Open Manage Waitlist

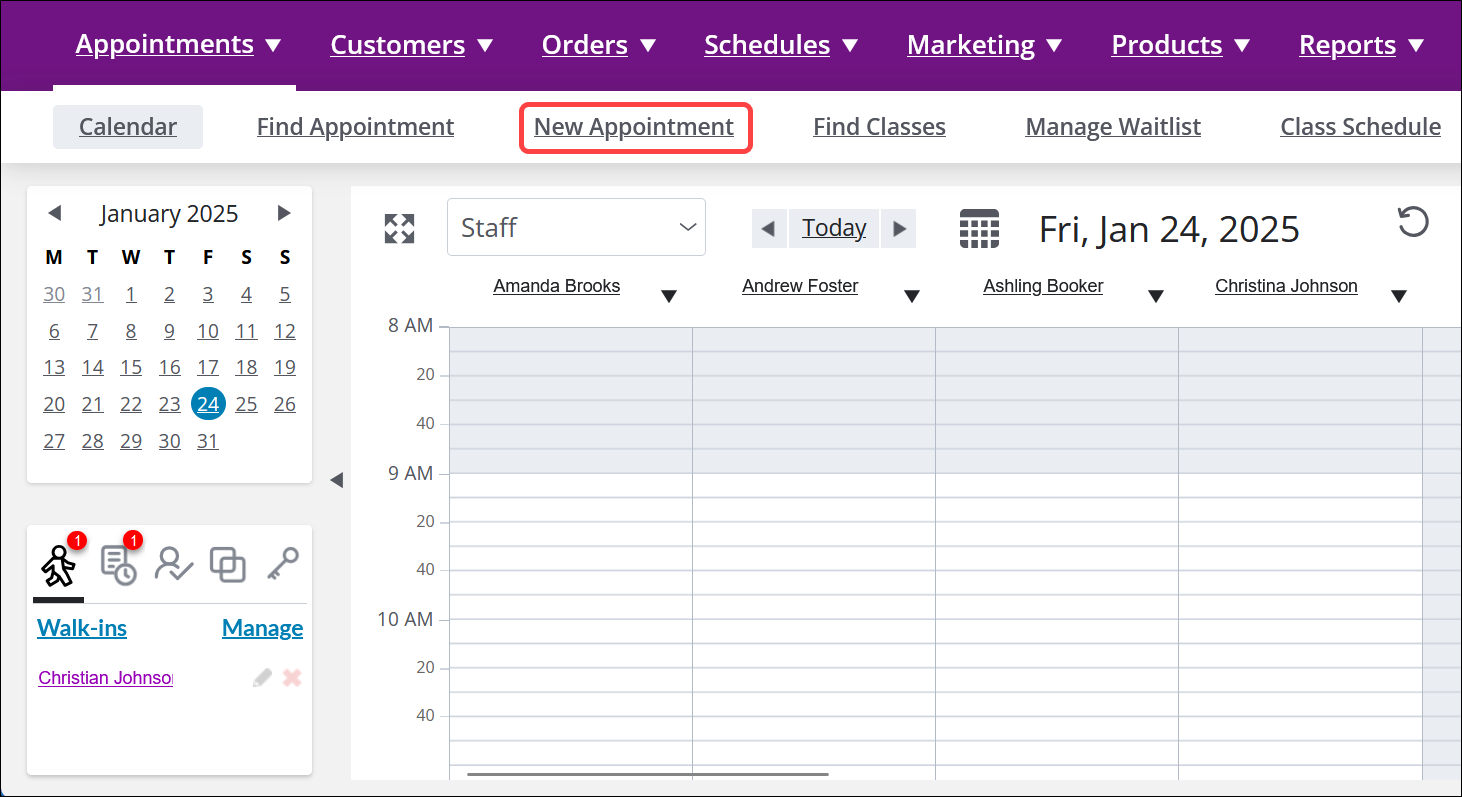click(x=1113, y=127)
